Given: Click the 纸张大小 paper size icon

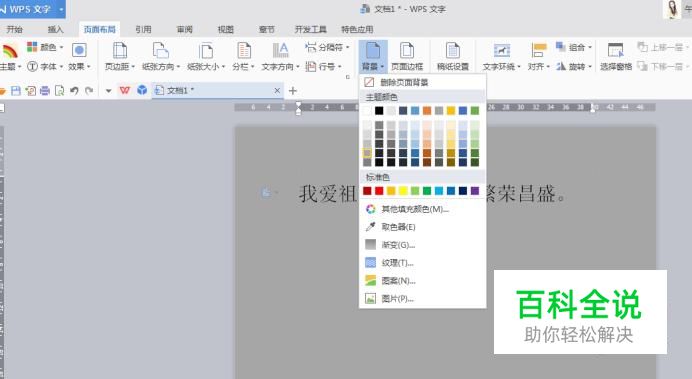Looking at the screenshot, I should click(x=206, y=51).
